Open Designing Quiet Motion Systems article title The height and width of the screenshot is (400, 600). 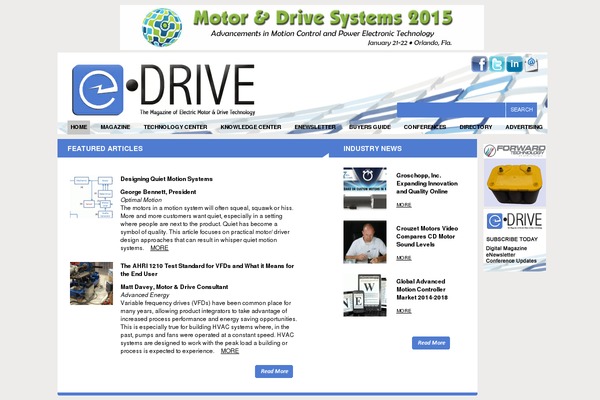pos(166,179)
